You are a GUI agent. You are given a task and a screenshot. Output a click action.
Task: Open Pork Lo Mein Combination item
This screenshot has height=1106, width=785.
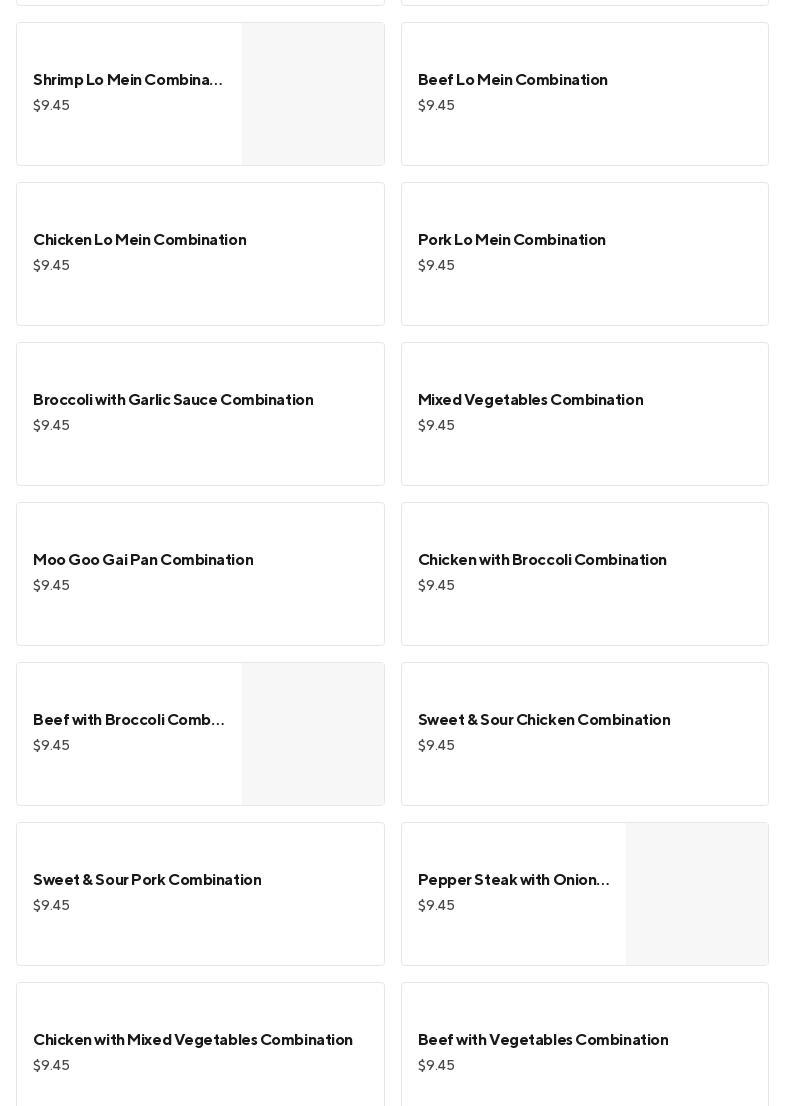pos(511,240)
